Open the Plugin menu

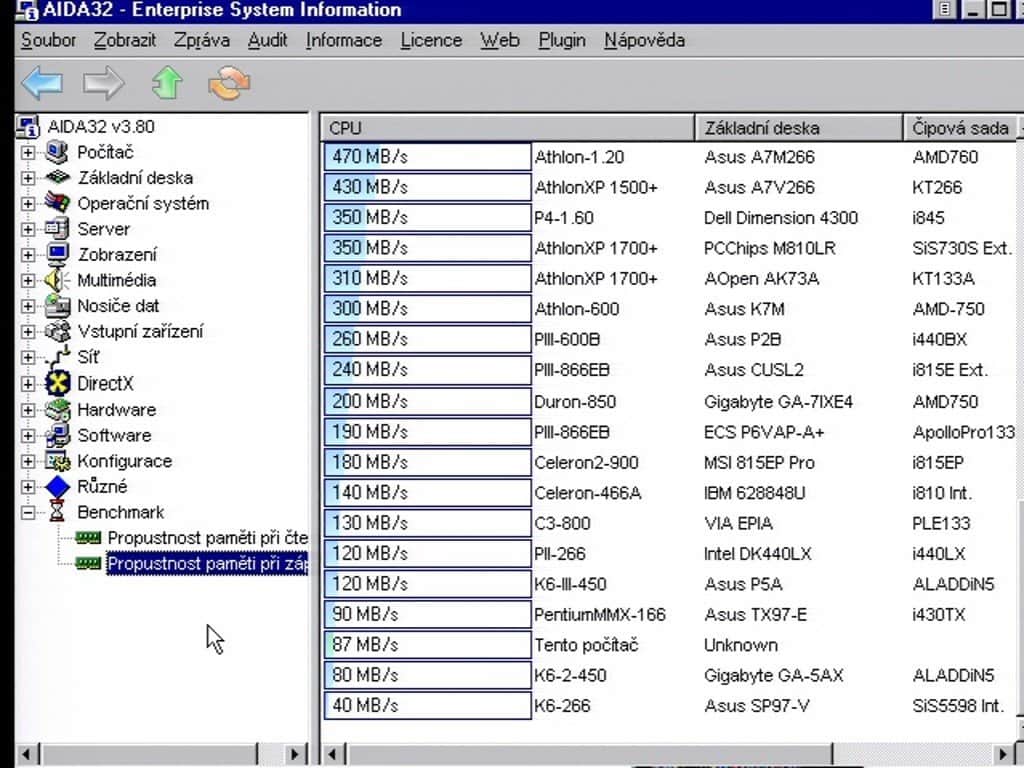point(562,40)
